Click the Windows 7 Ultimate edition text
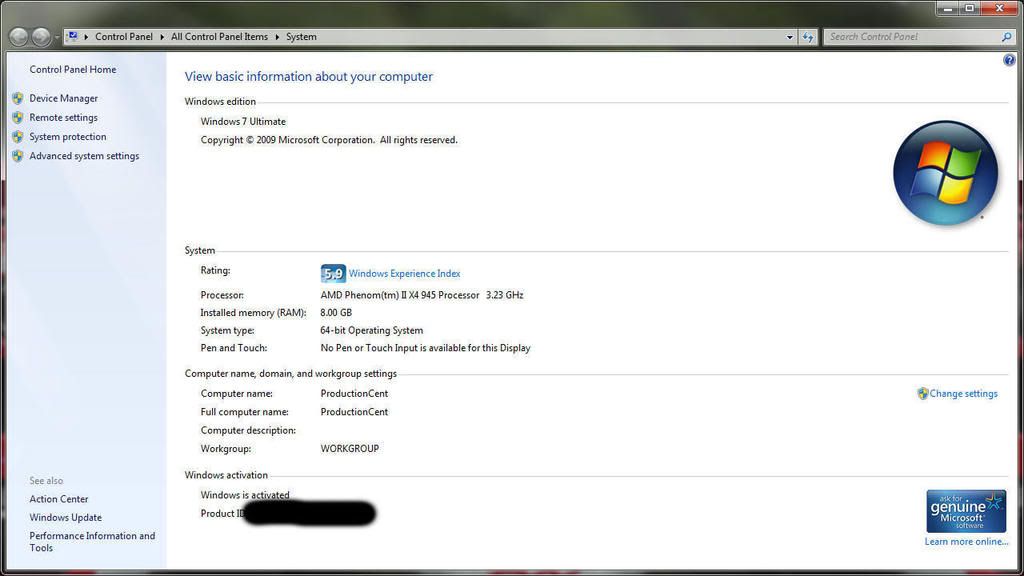 point(243,121)
